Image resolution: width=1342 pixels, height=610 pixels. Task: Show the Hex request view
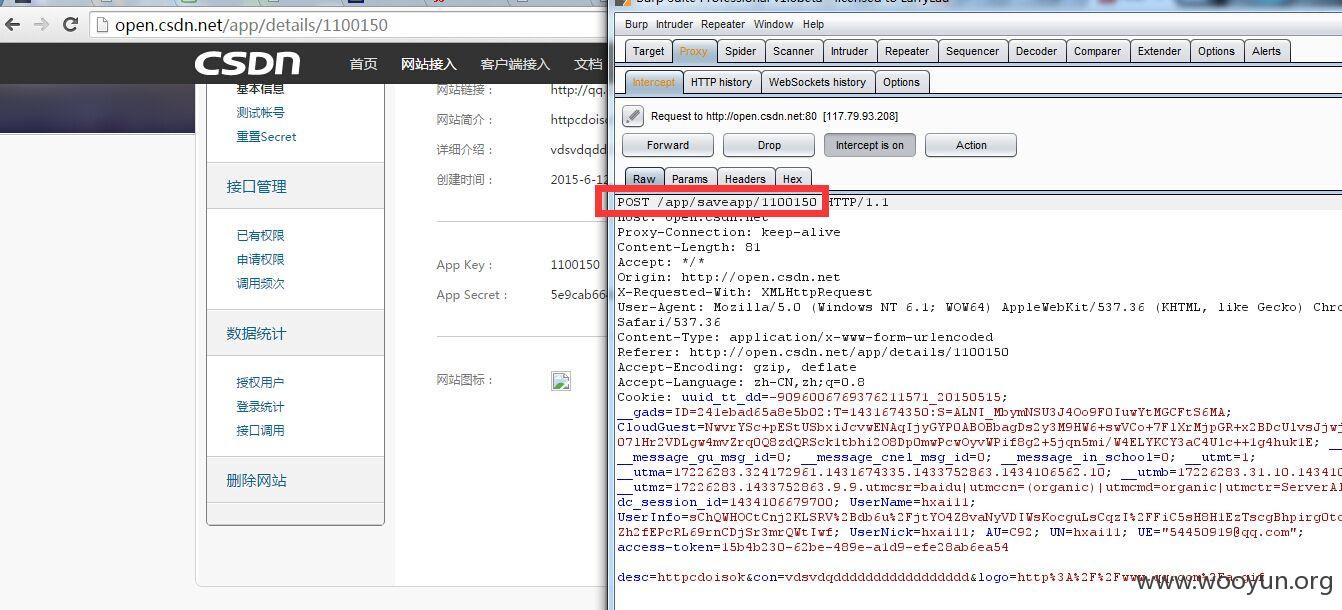(792, 179)
